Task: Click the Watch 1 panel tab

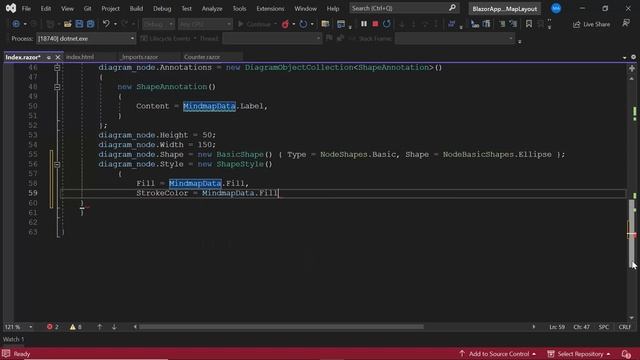Action: [13, 339]
